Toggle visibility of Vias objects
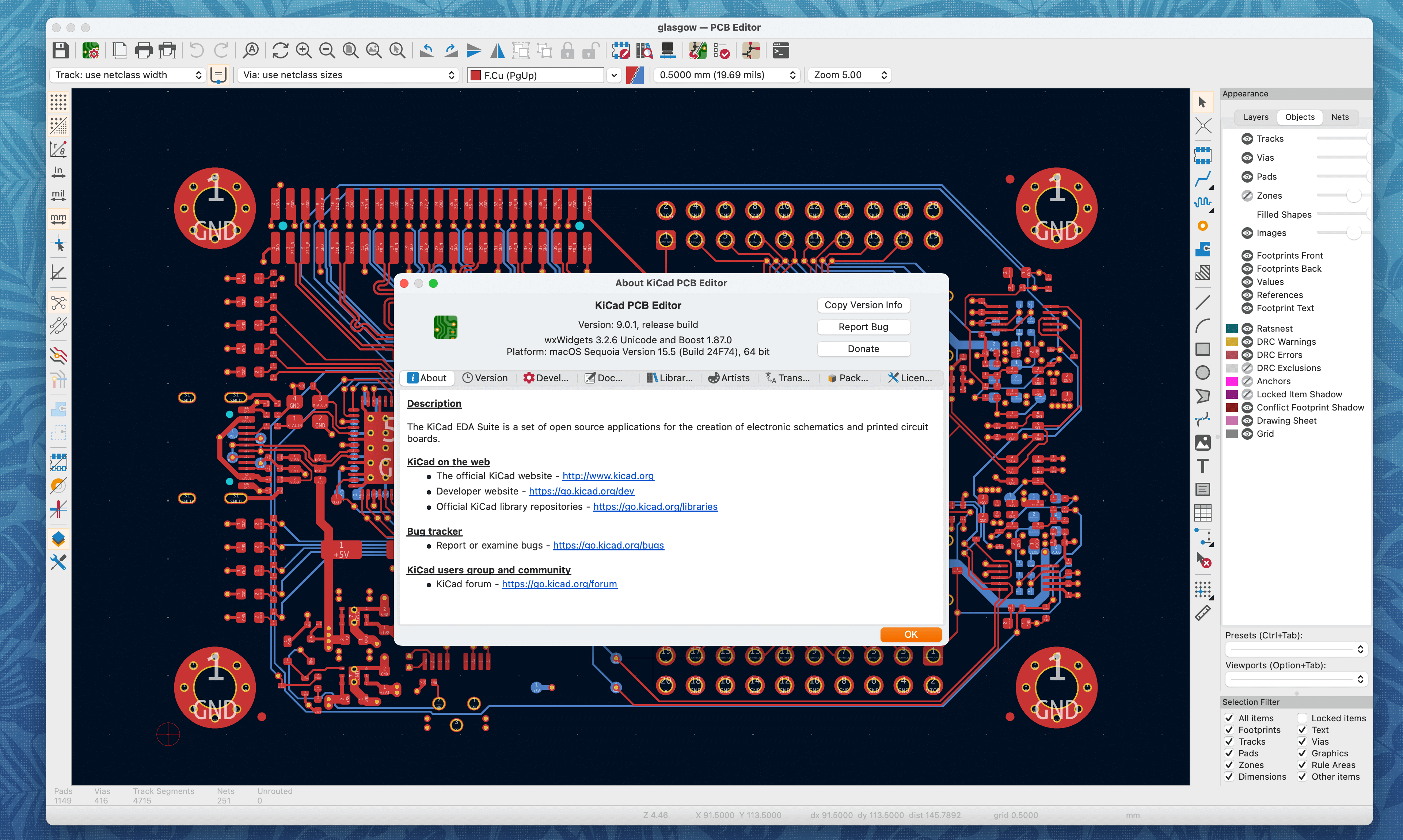The height and width of the screenshot is (840, 1403). [x=1247, y=158]
